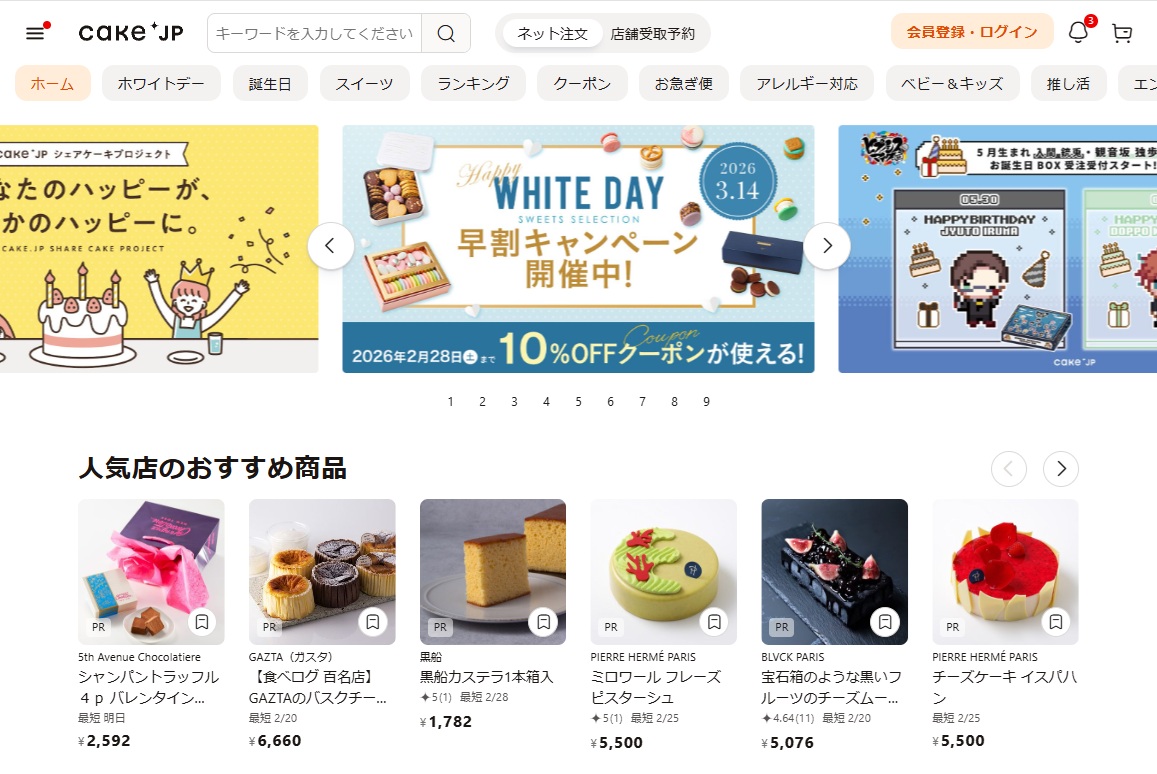Image resolution: width=1157 pixels, height=774 pixels.
Task: Bookmark the GAZTA basque cheesecake product
Action: tap(373, 622)
